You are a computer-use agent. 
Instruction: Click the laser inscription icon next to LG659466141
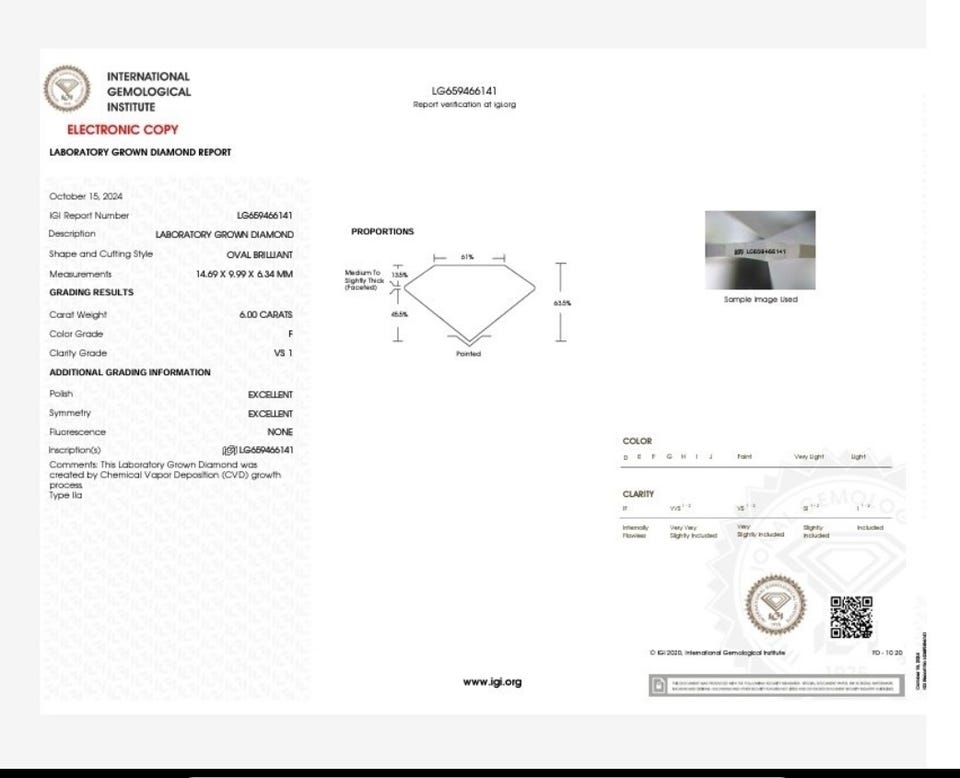pyautogui.click(x=230, y=451)
